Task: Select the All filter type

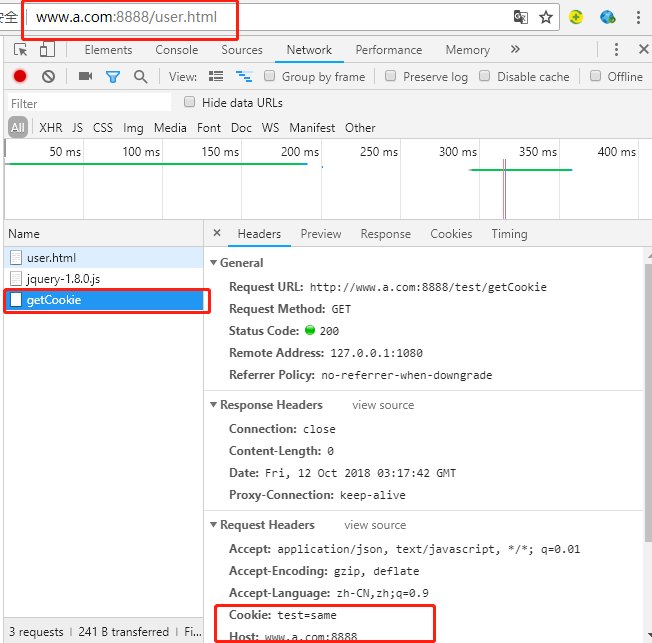Action: tap(17, 127)
